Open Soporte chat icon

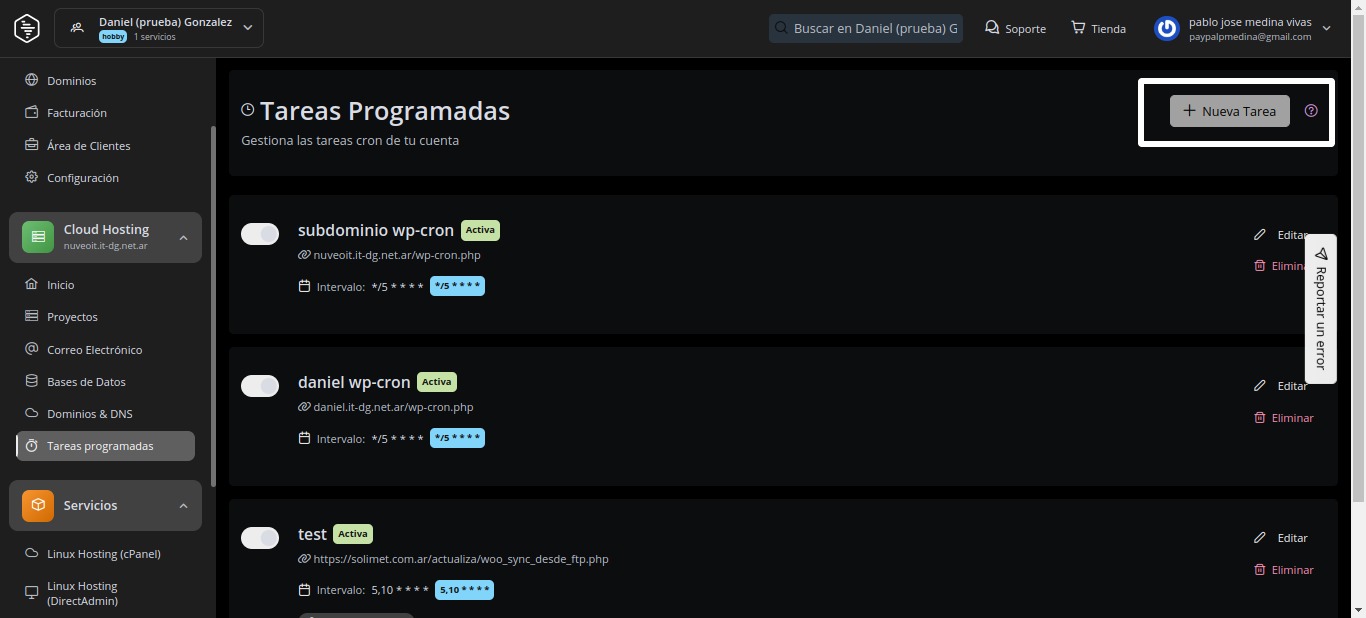991,28
